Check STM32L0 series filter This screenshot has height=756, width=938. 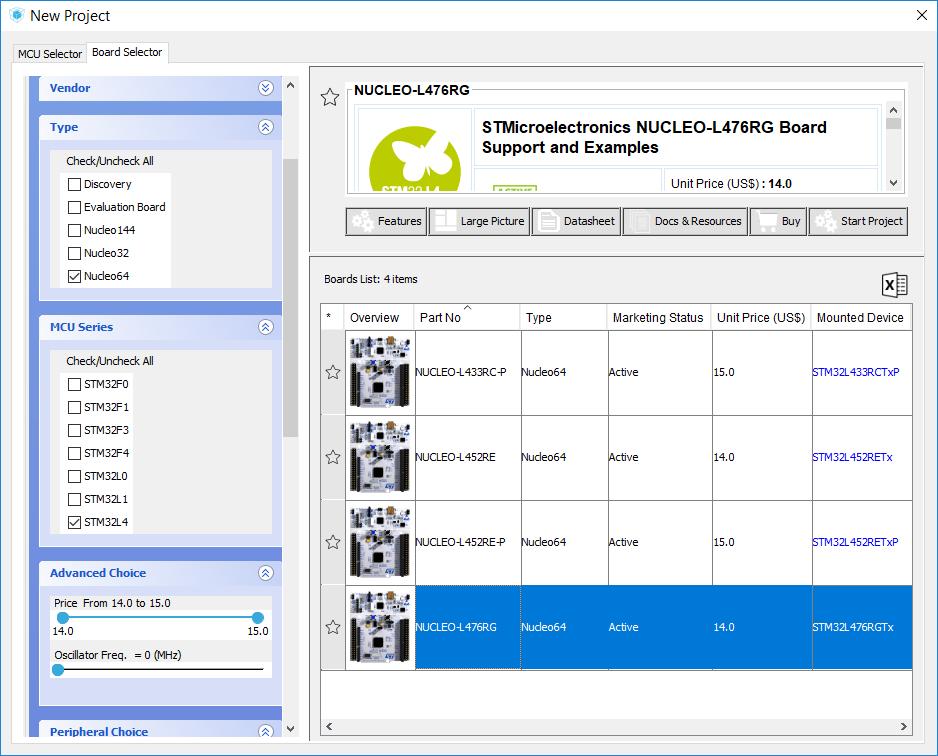pyautogui.click(x=74, y=476)
